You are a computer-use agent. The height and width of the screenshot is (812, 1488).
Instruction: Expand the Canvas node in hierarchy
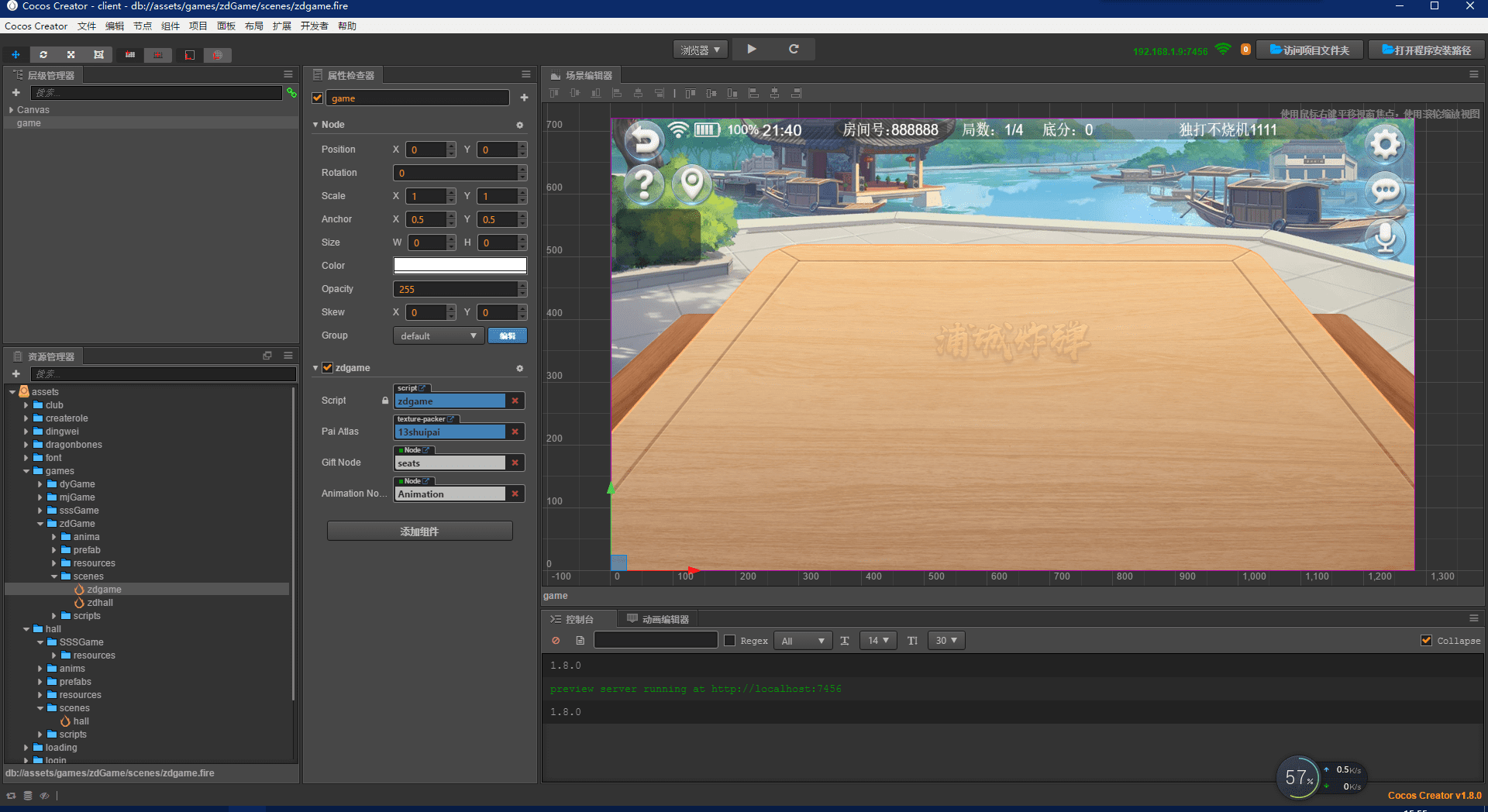11,110
